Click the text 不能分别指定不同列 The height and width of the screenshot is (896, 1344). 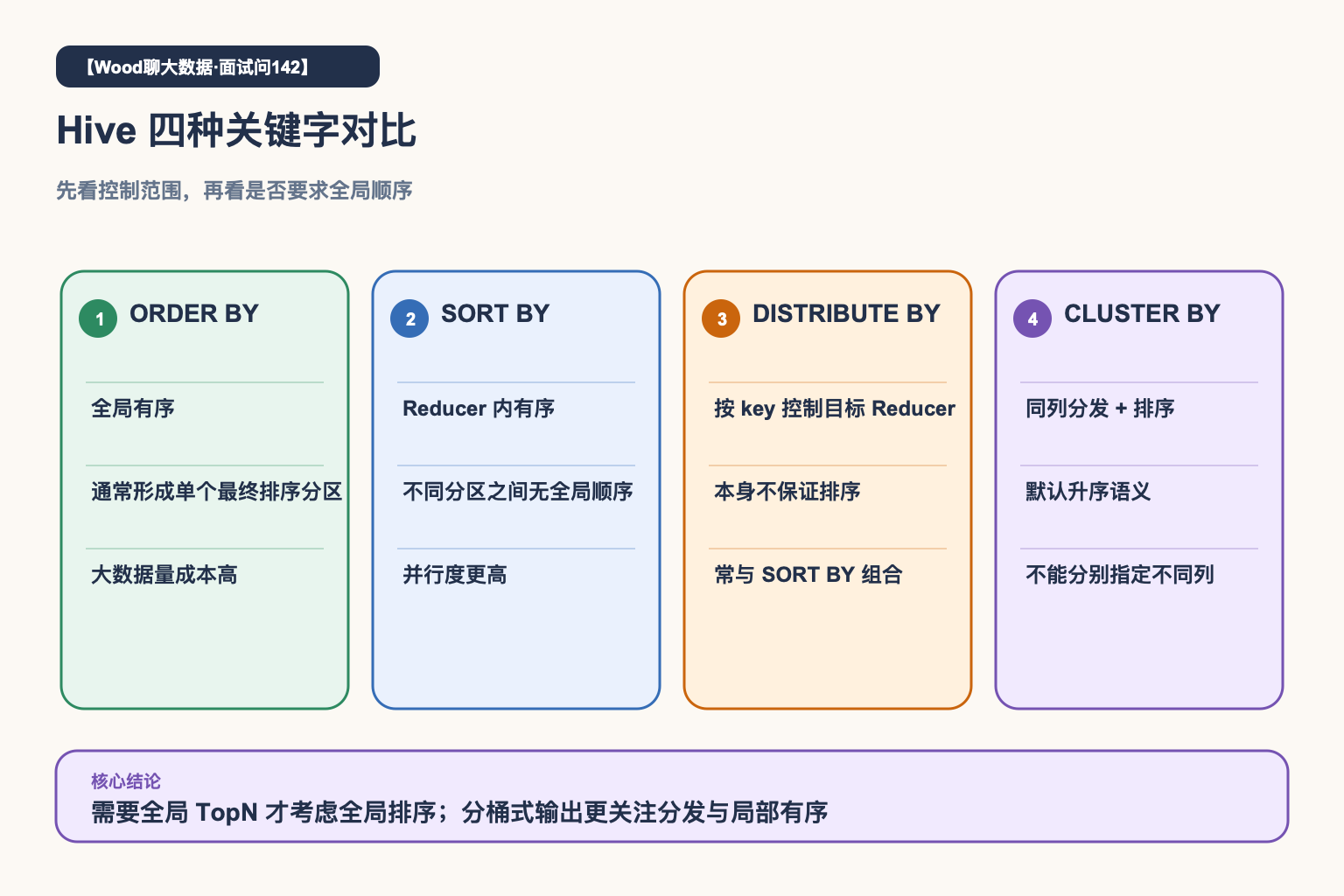1120,575
